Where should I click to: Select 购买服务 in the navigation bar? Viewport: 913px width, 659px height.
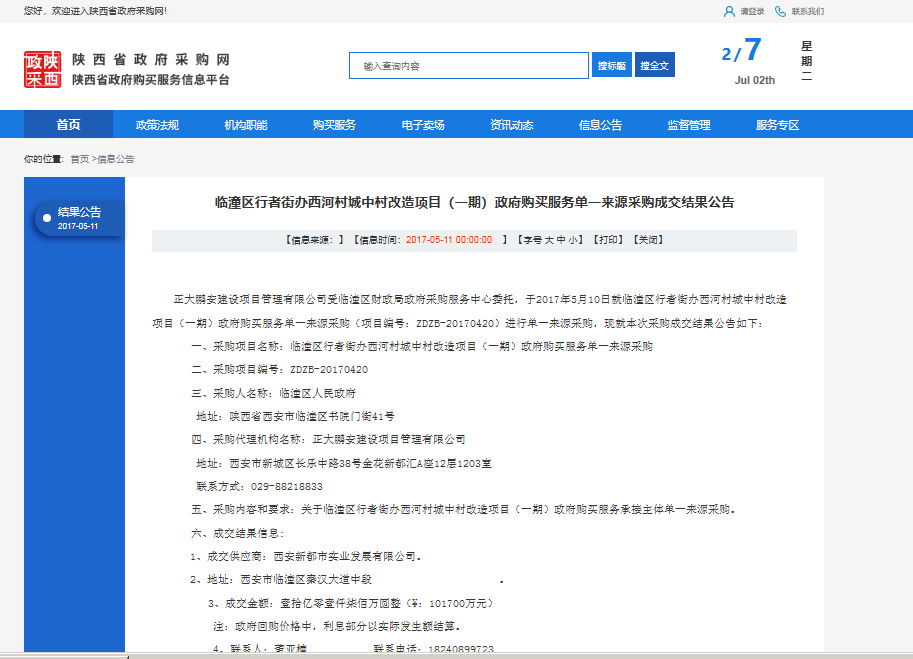[x=334, y=125]
